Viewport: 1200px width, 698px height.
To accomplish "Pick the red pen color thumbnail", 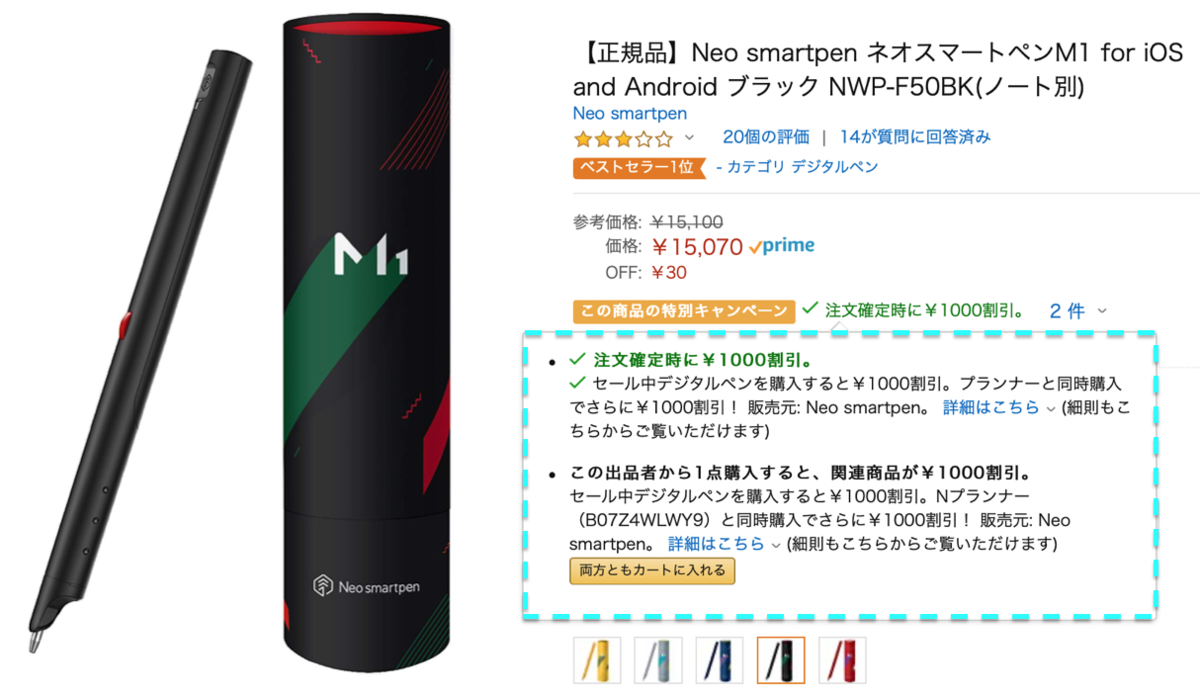I will [x=842, y=661].
